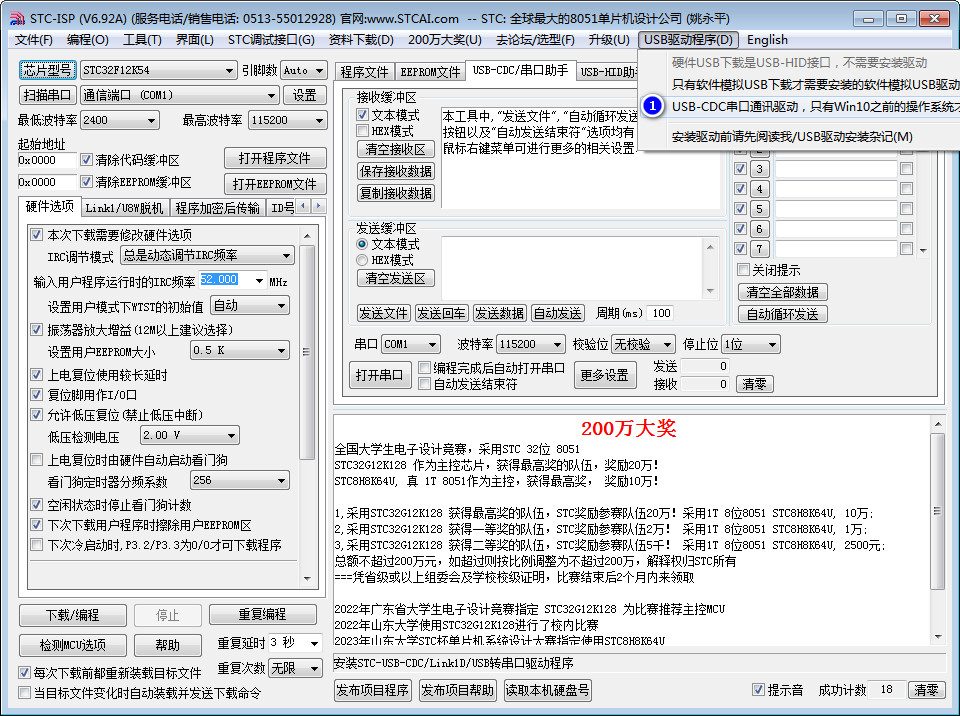
Task: Select send buffer 文本模式 radio button
Action: (x=362, y=244)
